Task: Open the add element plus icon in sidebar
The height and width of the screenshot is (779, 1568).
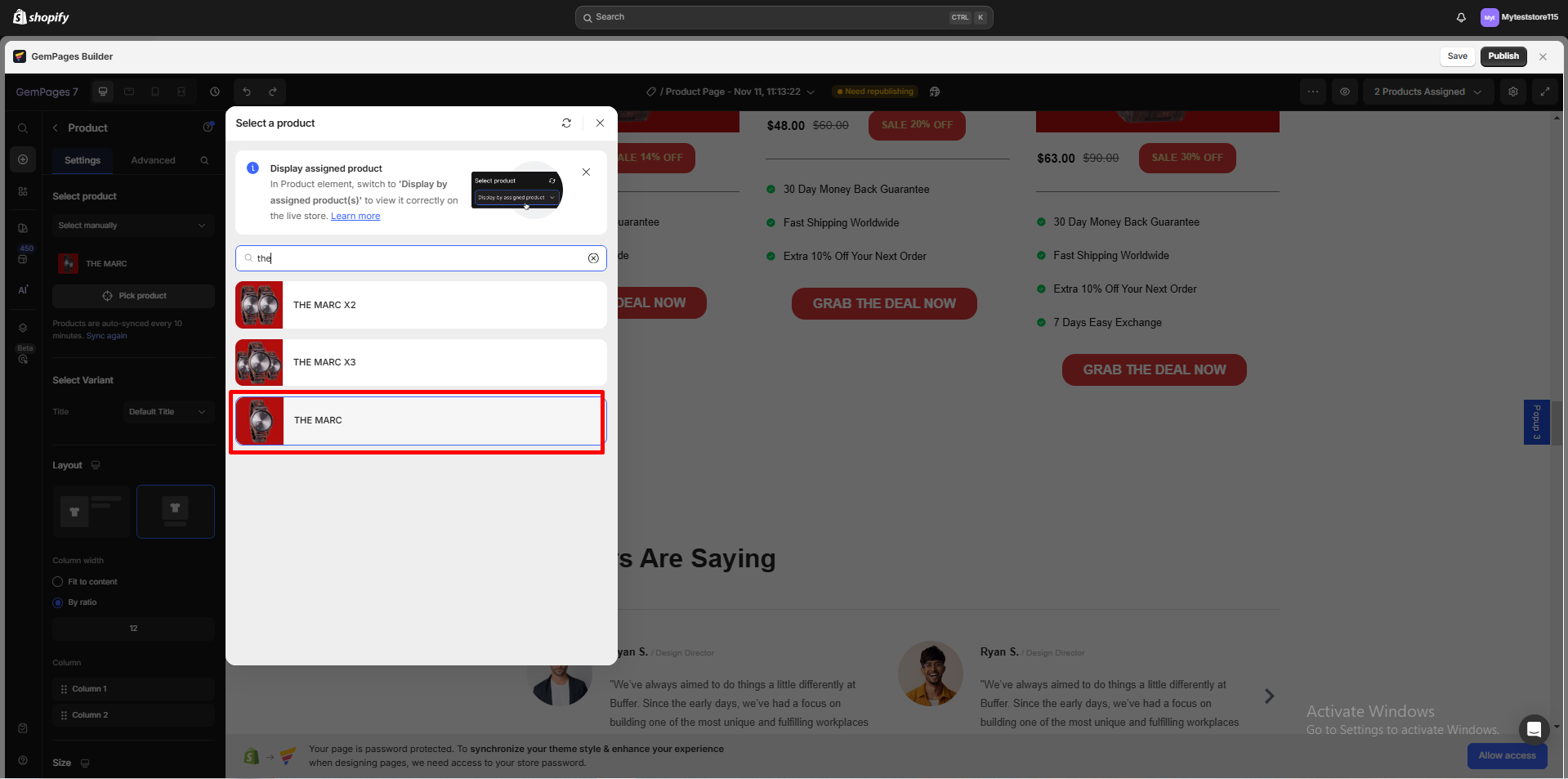Action: [x=23, y=159]
